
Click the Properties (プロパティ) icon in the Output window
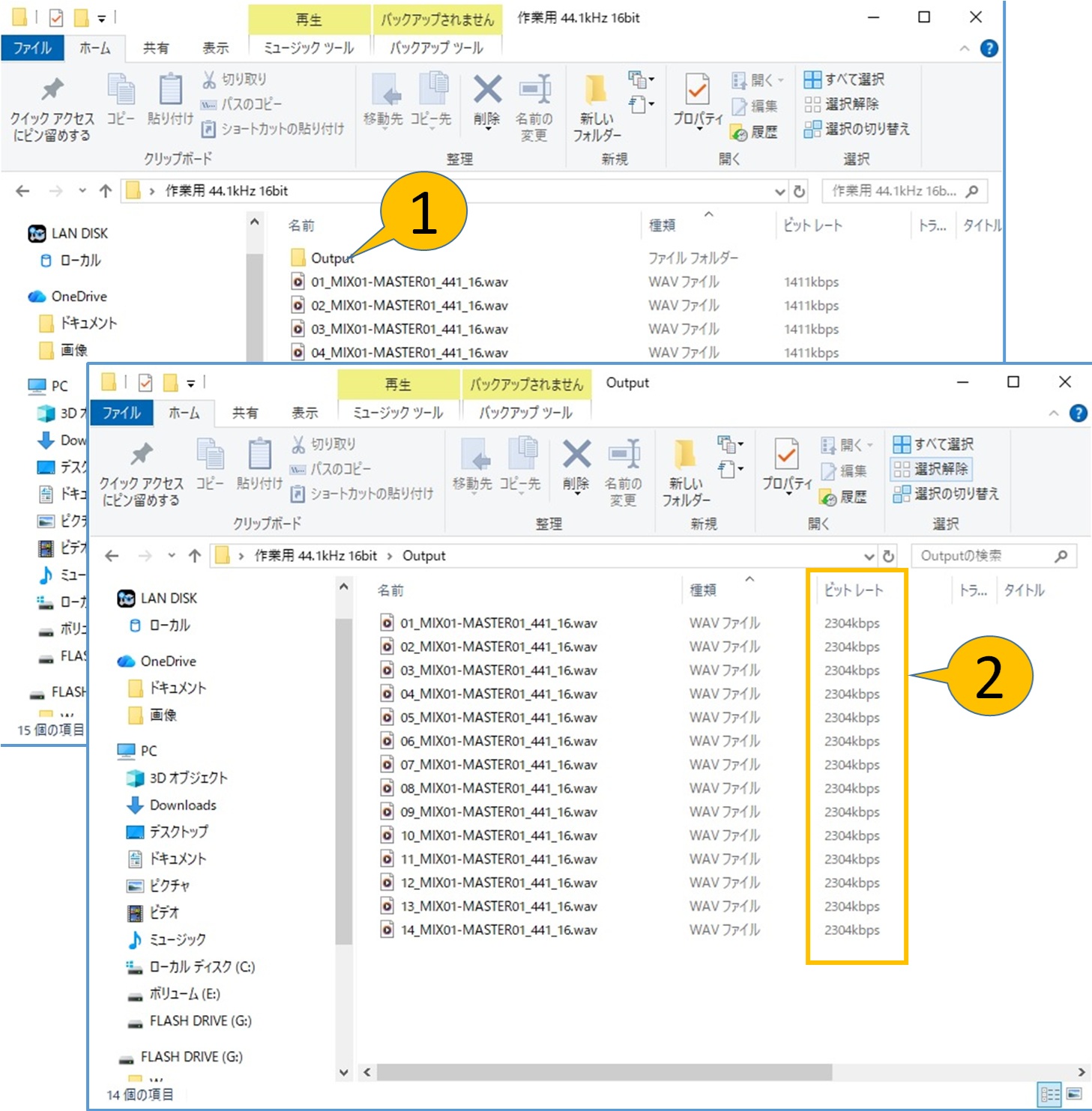[786, 464]
